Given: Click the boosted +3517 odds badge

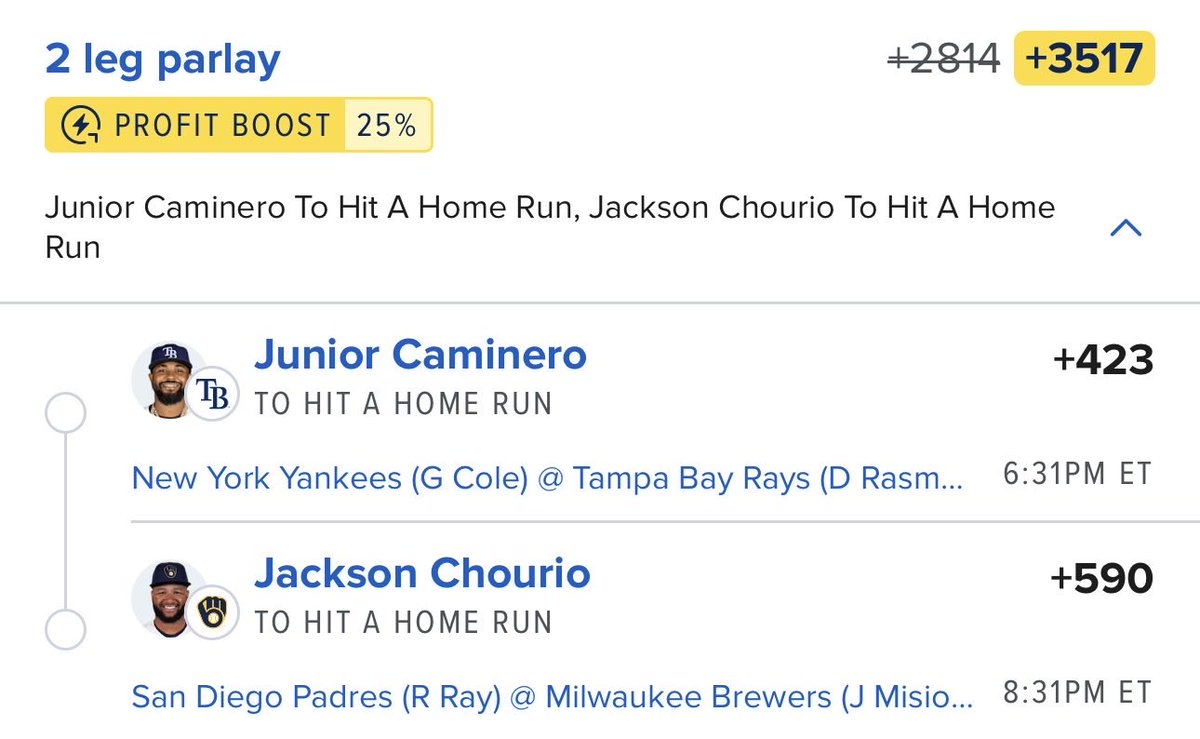Looking at the screenshot, I should tap(1084, 58).
